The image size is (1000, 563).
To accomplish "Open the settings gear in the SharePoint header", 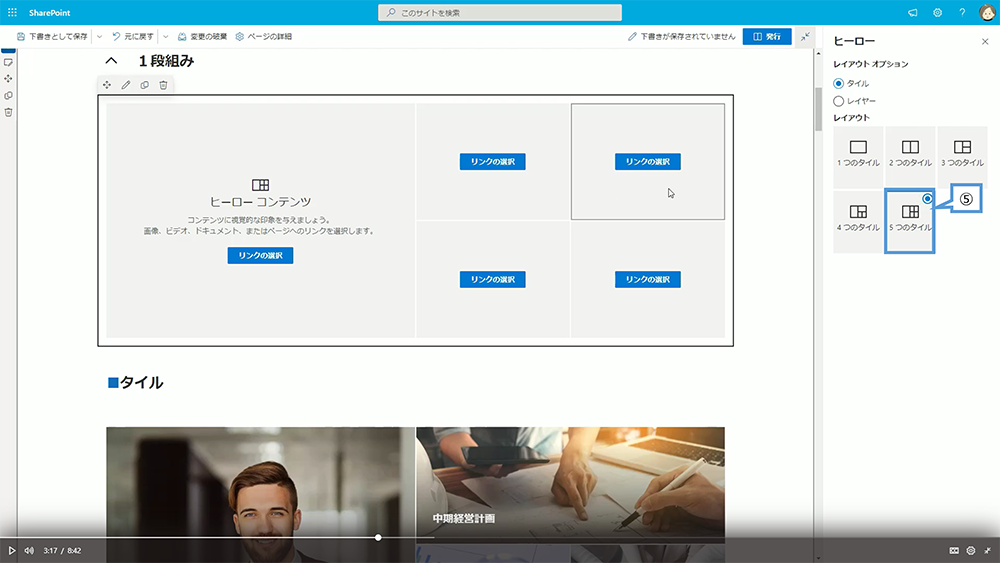I will [x=938, y=13].
